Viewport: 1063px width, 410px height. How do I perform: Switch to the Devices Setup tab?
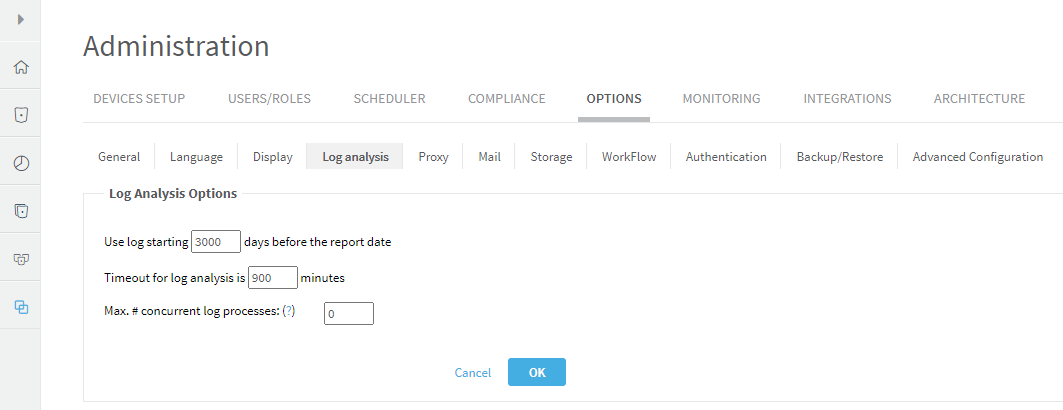tap(139, 99)
